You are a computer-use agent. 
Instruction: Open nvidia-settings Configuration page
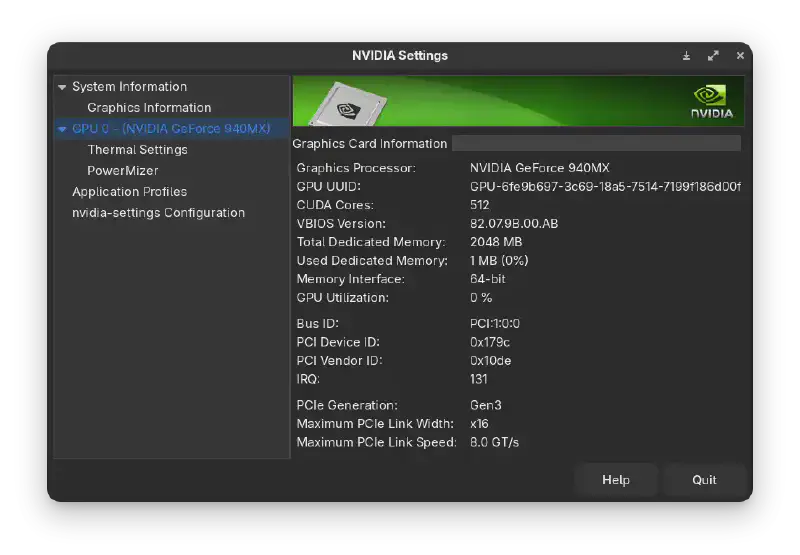(x=158, y=213)
